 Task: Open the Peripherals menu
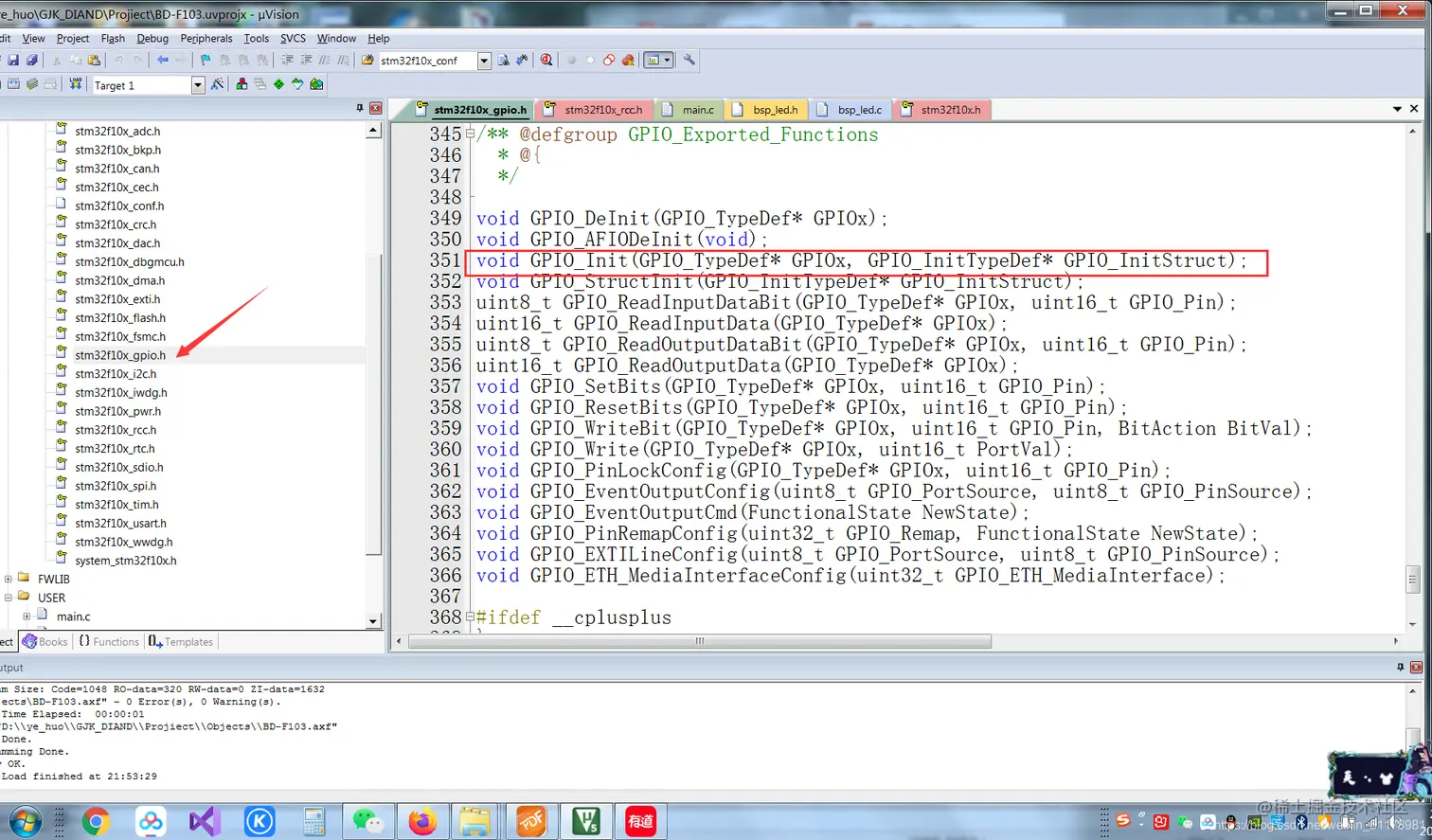tap(206, 39)
